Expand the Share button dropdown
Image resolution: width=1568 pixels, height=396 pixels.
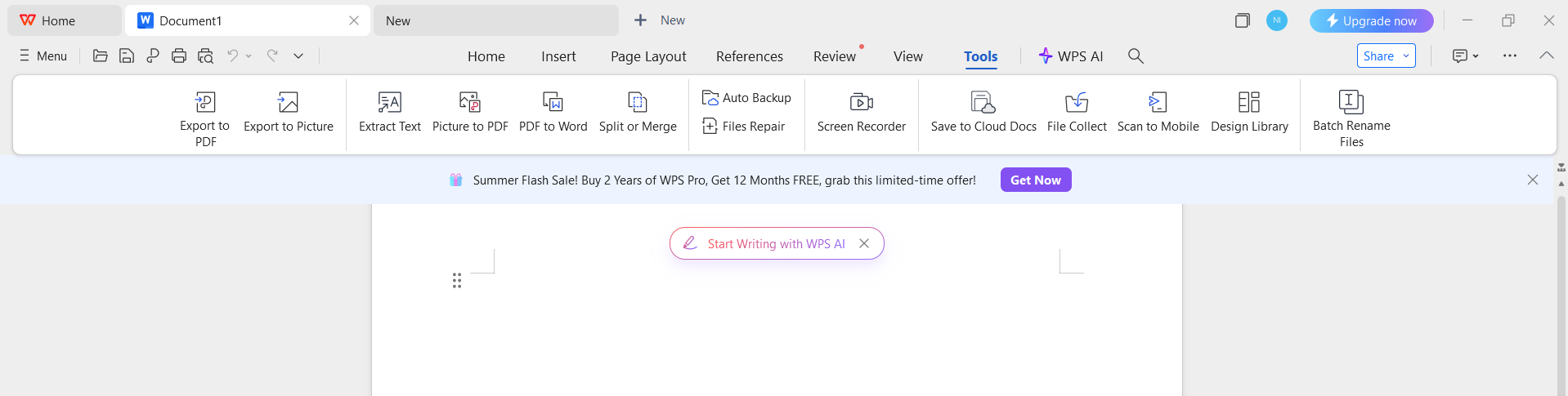click(1406, 56)
